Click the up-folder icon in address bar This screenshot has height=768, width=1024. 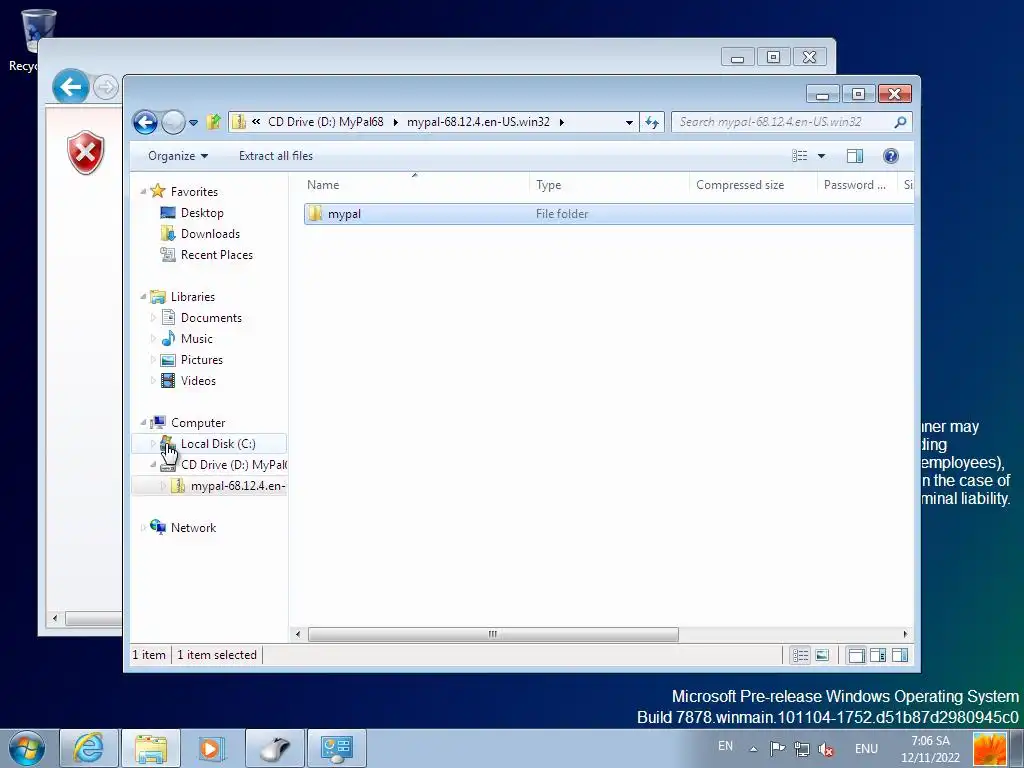pos(213,121)
